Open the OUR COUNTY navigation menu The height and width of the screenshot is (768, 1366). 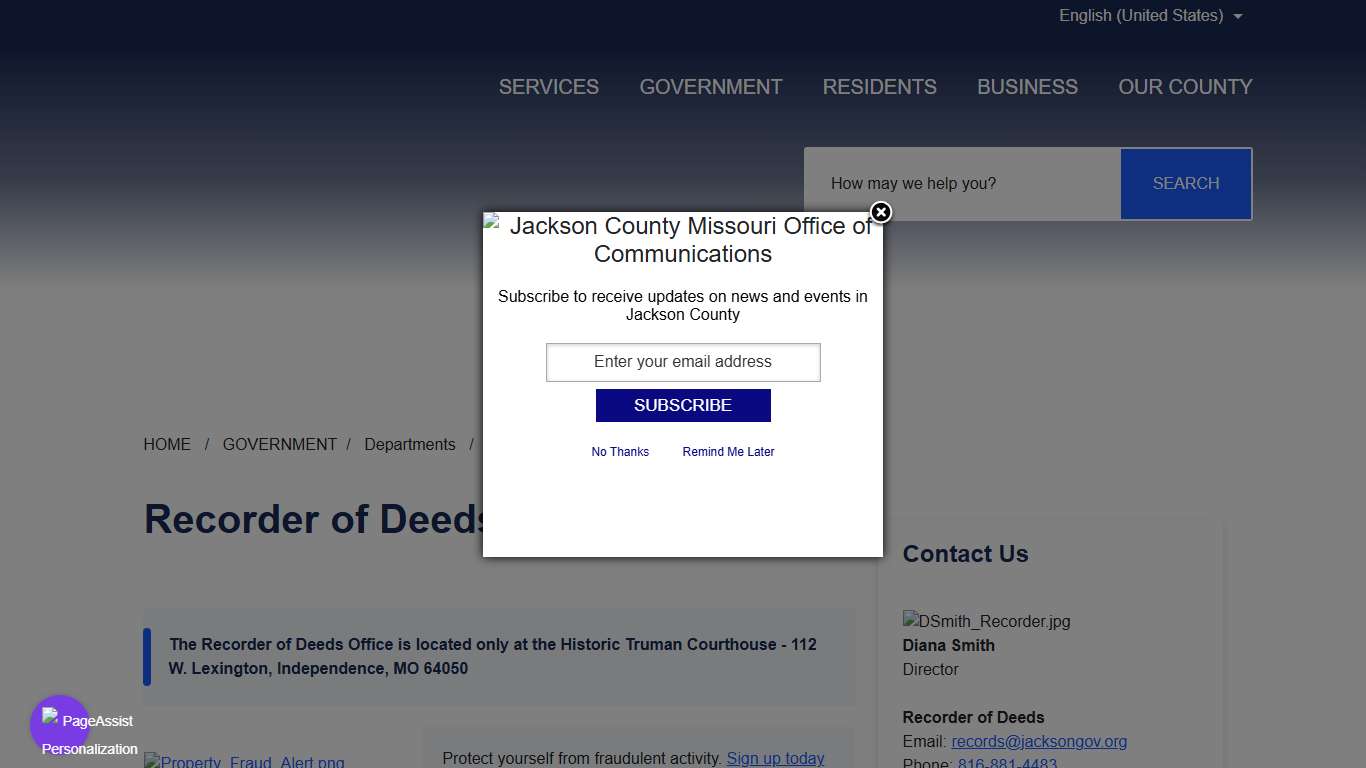(x=1185, y=87)
